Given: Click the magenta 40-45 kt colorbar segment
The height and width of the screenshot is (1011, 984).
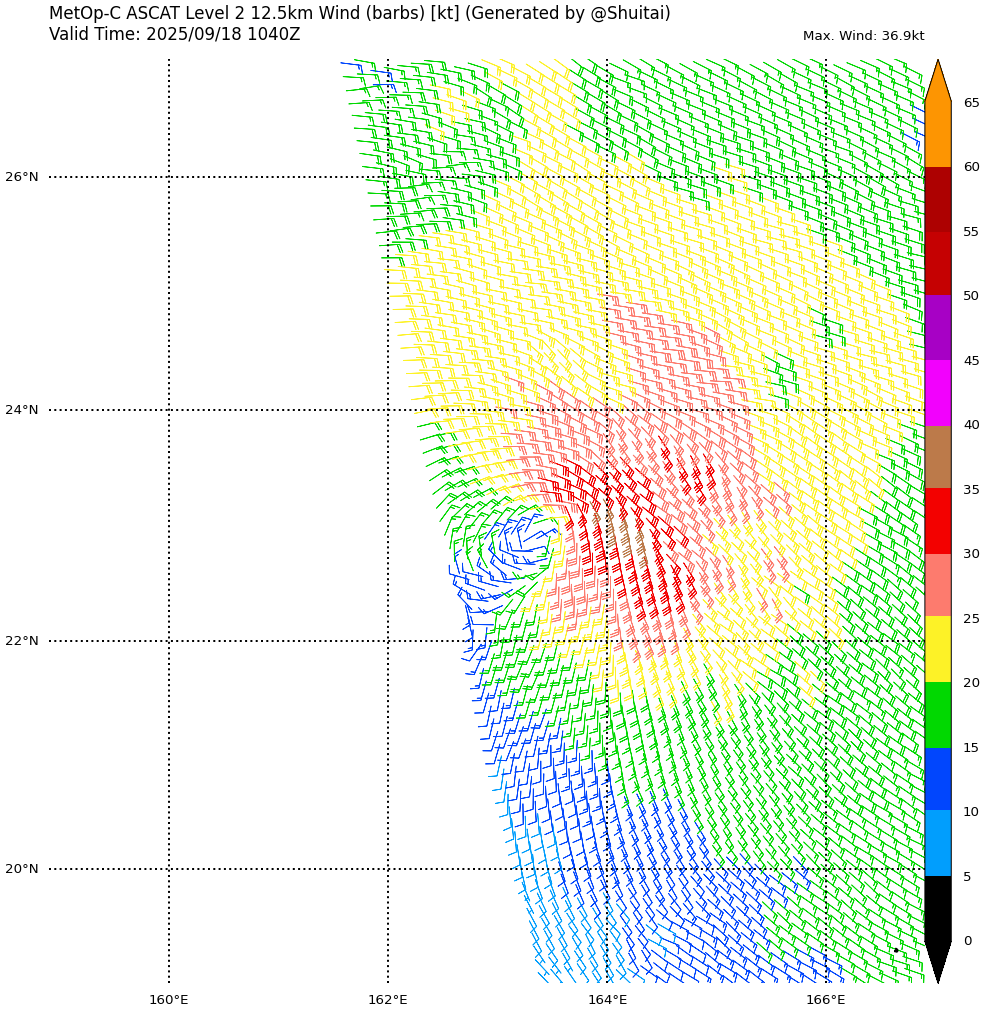Looking at the screenshot, I should (x=938, y=393).
